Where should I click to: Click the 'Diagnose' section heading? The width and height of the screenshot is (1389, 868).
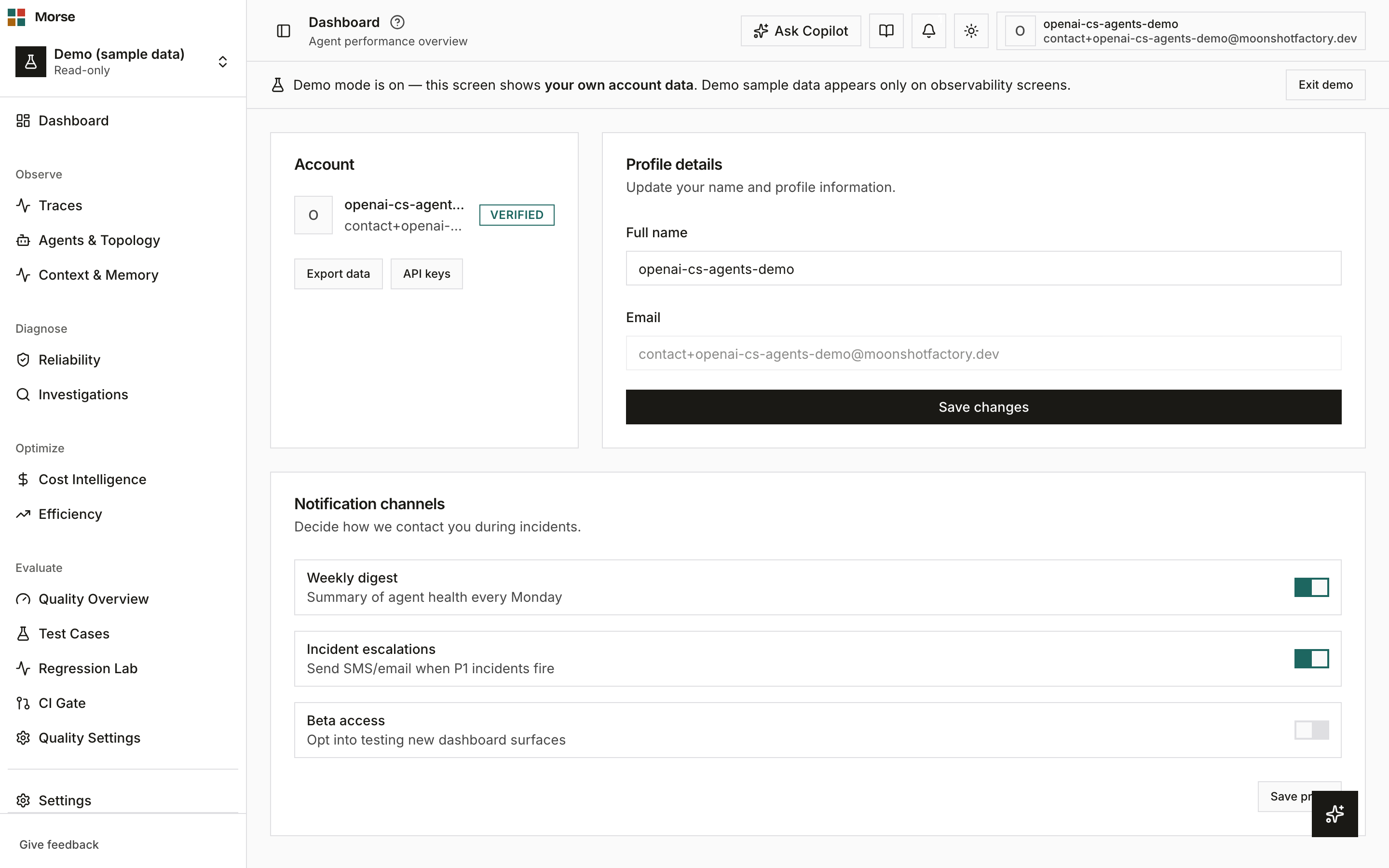pyautogui.click(x=41, y=329)
